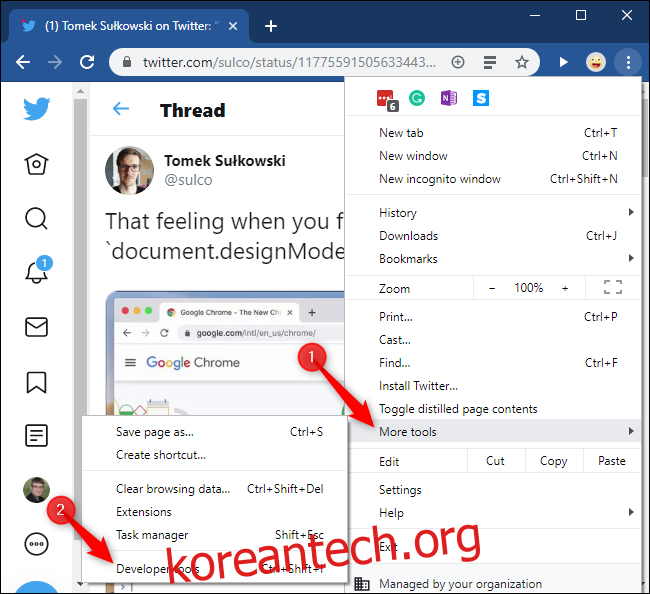The image size is (650, 594).
Task: Open Twitter profile photo in sidebar
Action: coord(36,490)
